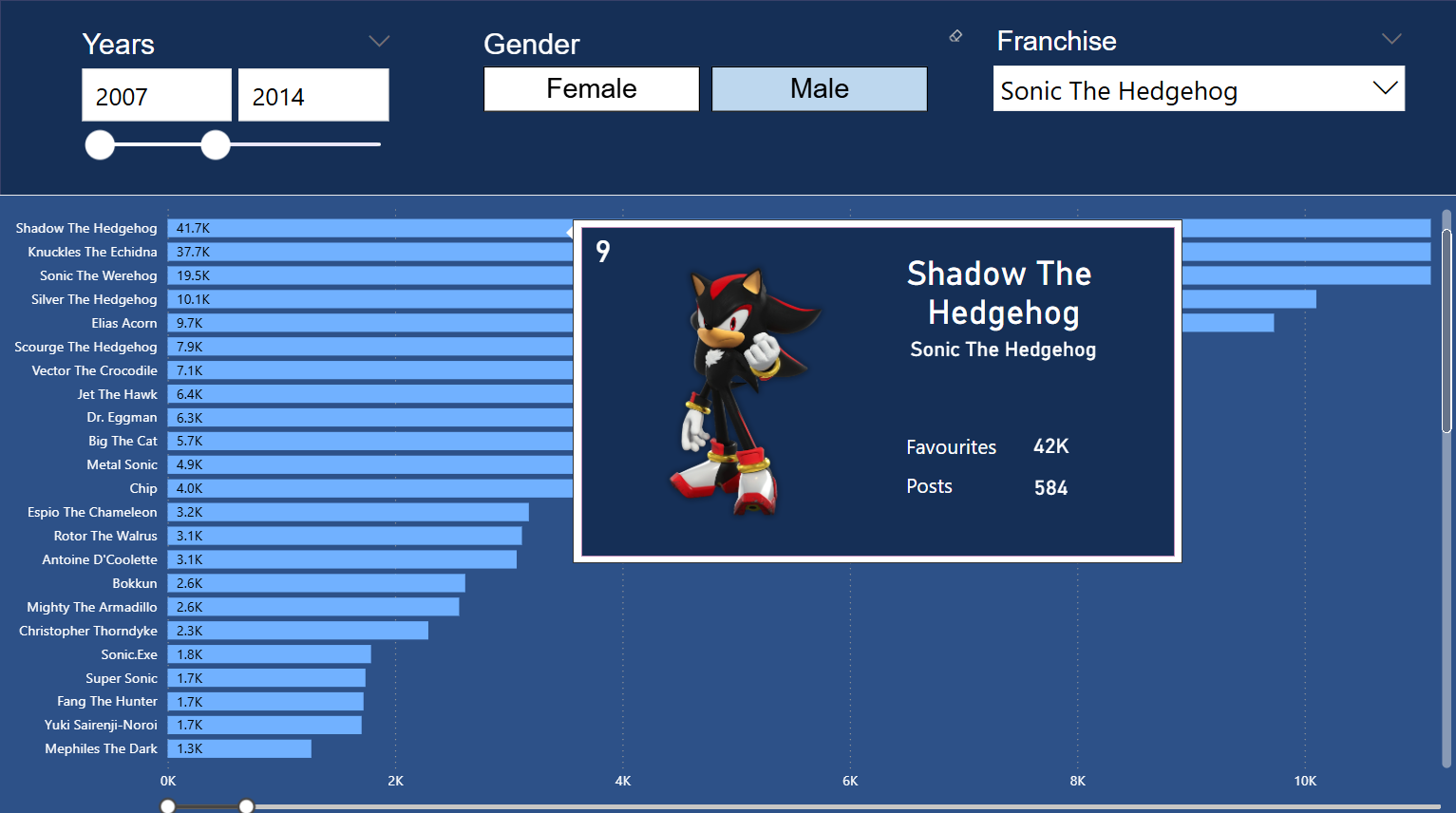Click the Favourites 42K value in tooltip
The image size is (1456, 813).
click(1051, 446)
